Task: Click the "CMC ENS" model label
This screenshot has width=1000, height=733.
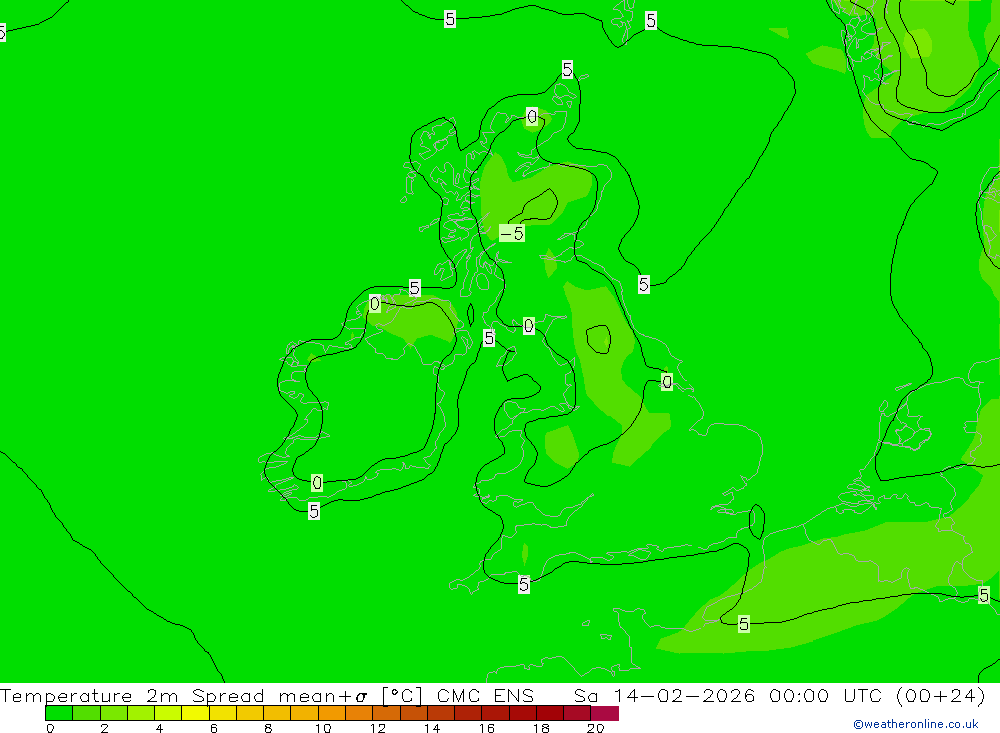Action: (x=485, y=695)
